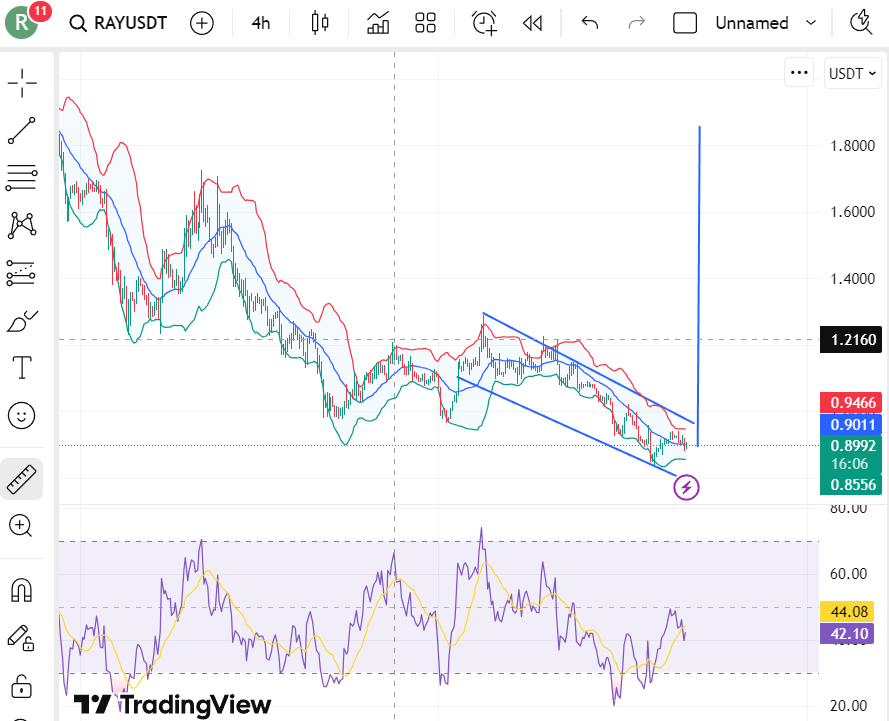Toggle Magnet snapping mode
Viewport: 889px width, 721px height.
pyautogui.click(x=22, y=590)
